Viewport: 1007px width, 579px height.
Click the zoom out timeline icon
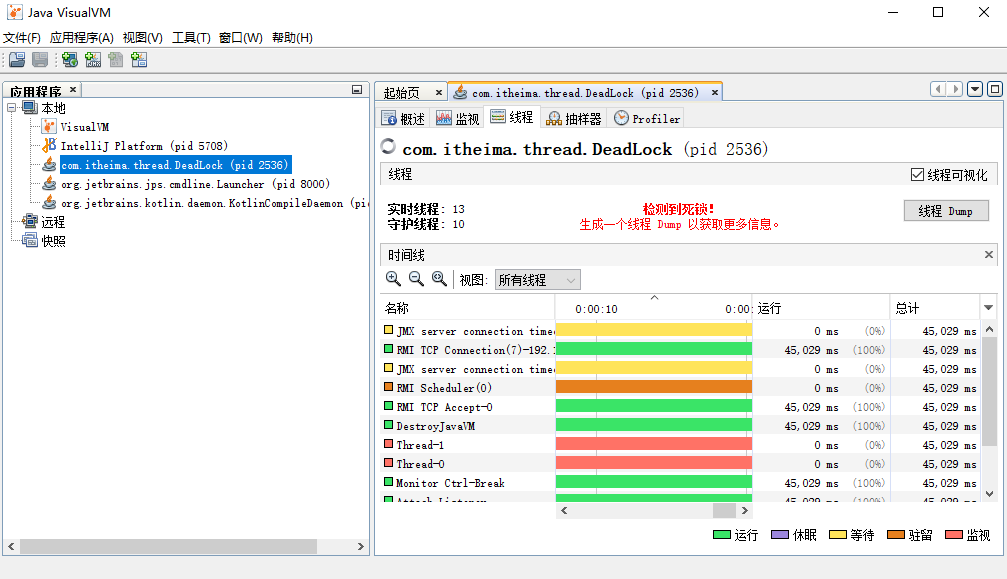tap(416, 279)
